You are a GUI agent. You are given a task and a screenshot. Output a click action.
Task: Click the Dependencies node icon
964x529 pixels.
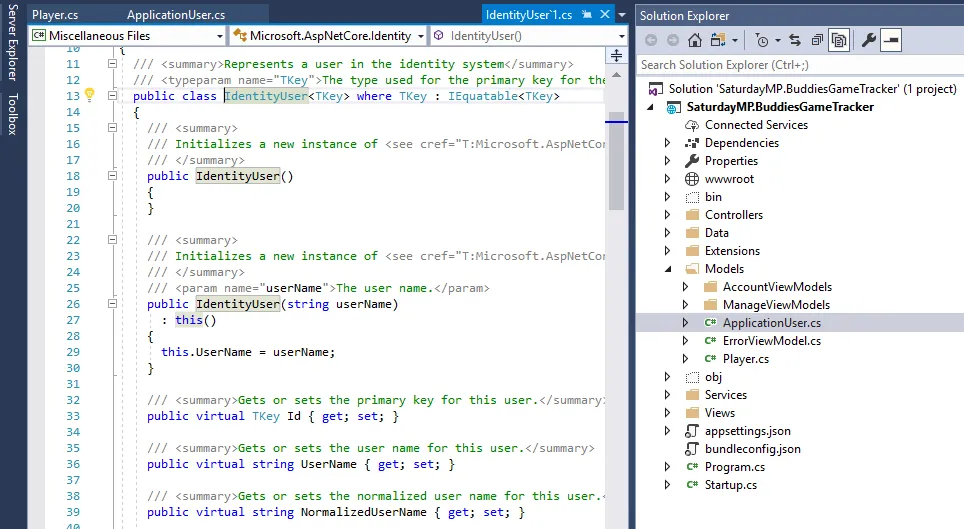point(692,143)
